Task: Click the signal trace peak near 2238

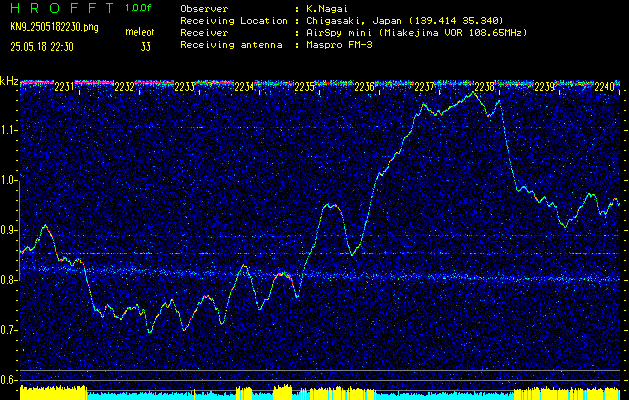Action: coord(473,92)
